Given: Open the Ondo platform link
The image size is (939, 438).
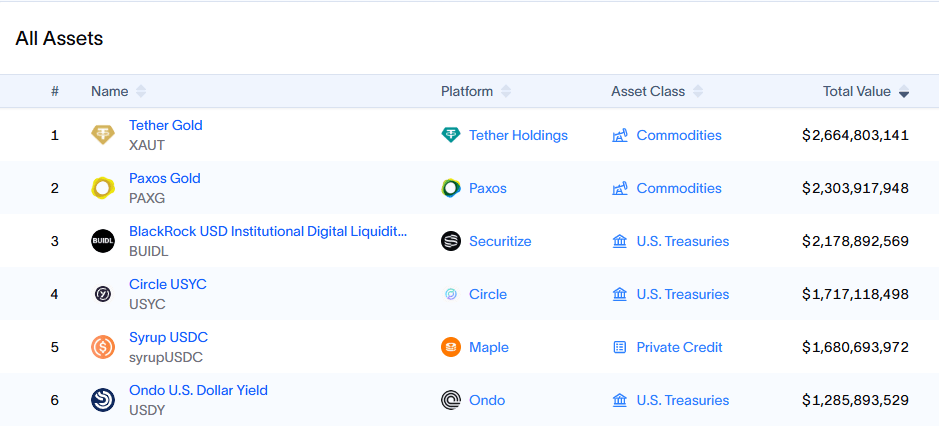Looking at the screenshot, I should coord(487,400).
